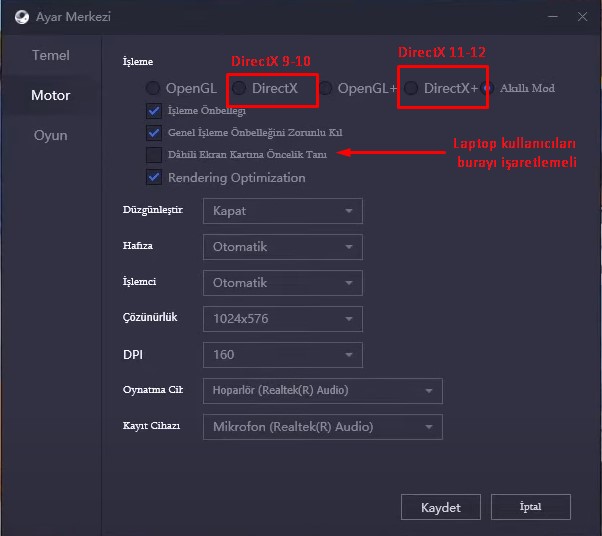Image resolution: width=602 pixels, height=536 pixels.
Task: Open the Çözünürlük dropdown showing 1024x576
Action: point(283,319)
